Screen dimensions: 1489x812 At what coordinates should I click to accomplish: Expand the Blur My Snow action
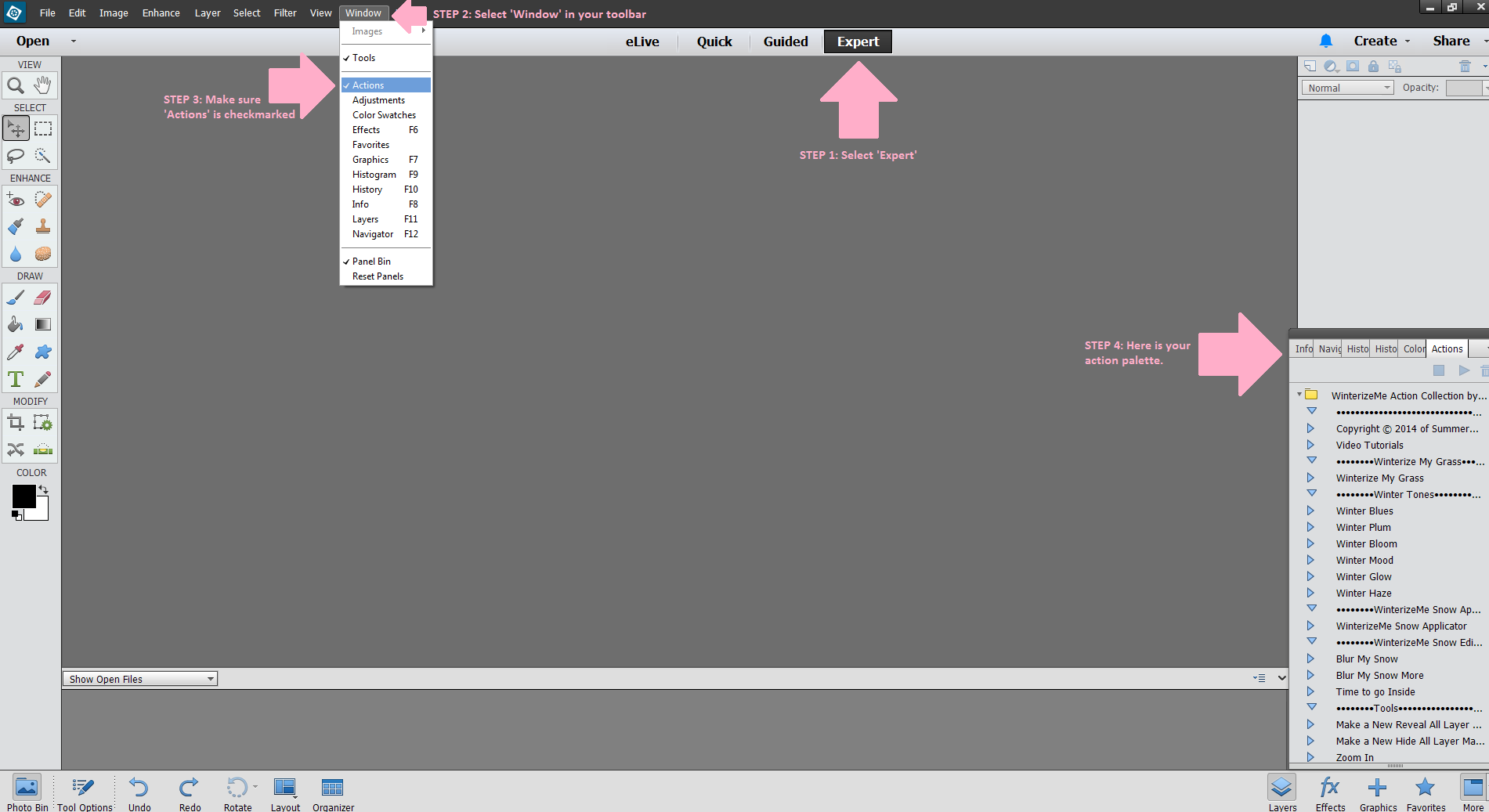pos(1310,659)
